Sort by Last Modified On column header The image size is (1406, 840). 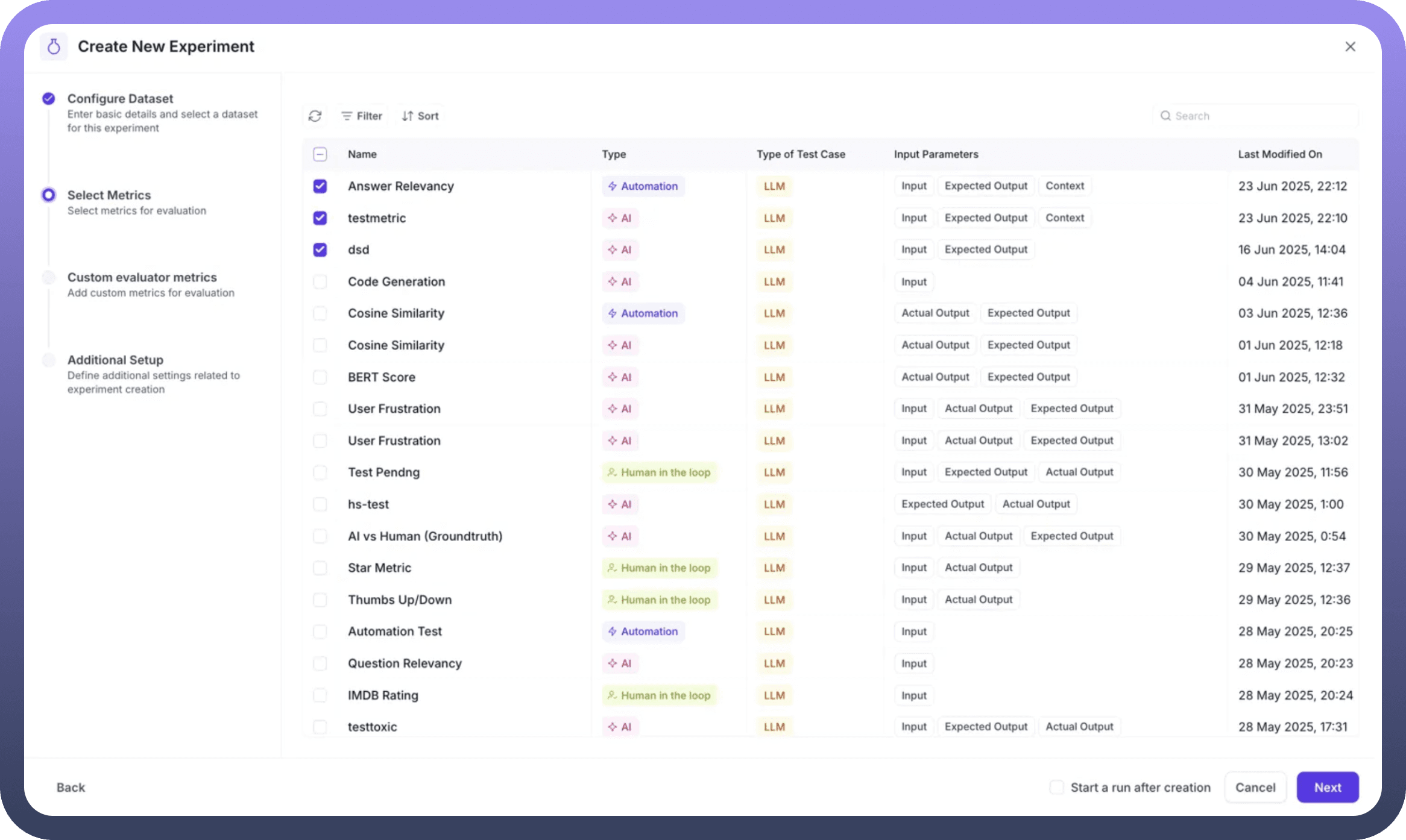tap(1279, 154)
